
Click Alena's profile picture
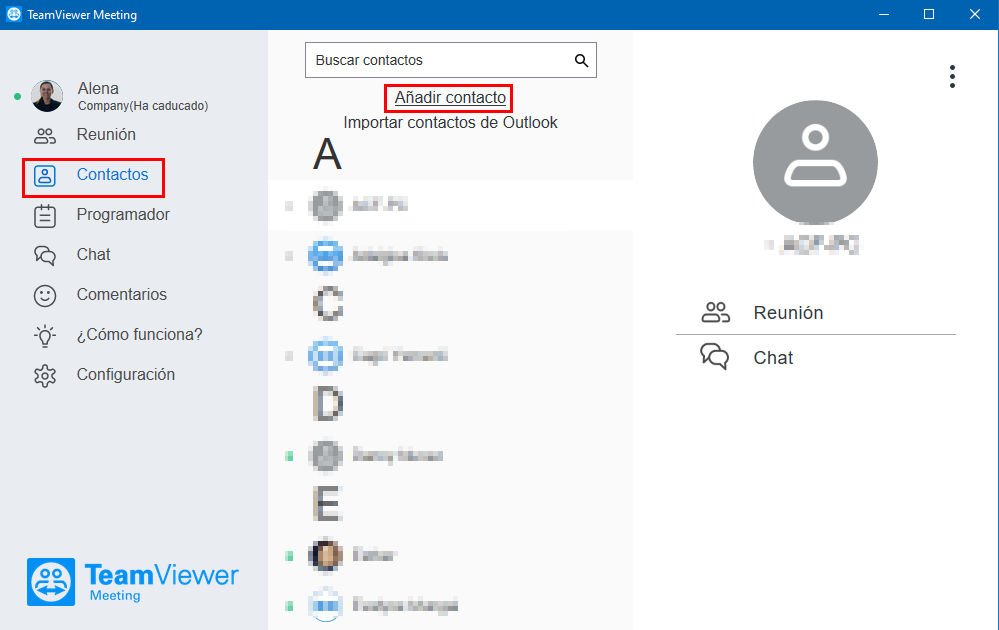[x=47, y=96]
